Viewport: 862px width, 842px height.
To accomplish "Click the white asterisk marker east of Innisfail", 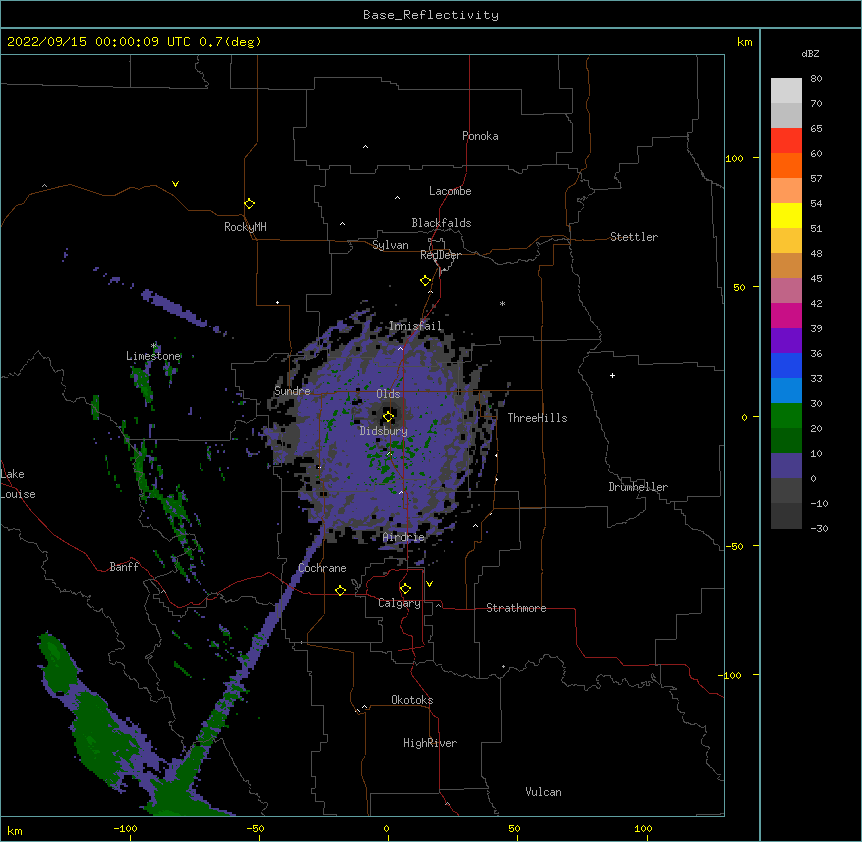I will (502, 303).
